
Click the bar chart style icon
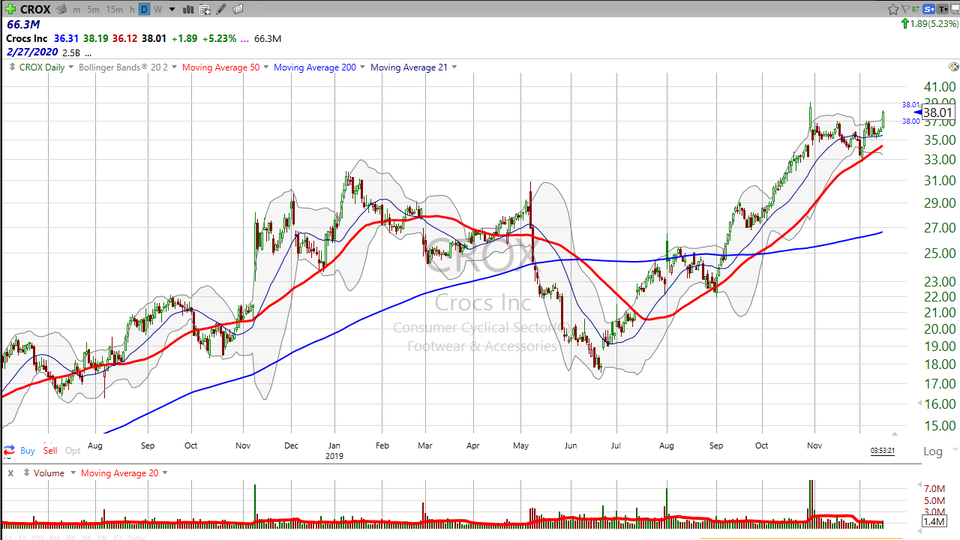pyautogui.click(x=188, y=9)
